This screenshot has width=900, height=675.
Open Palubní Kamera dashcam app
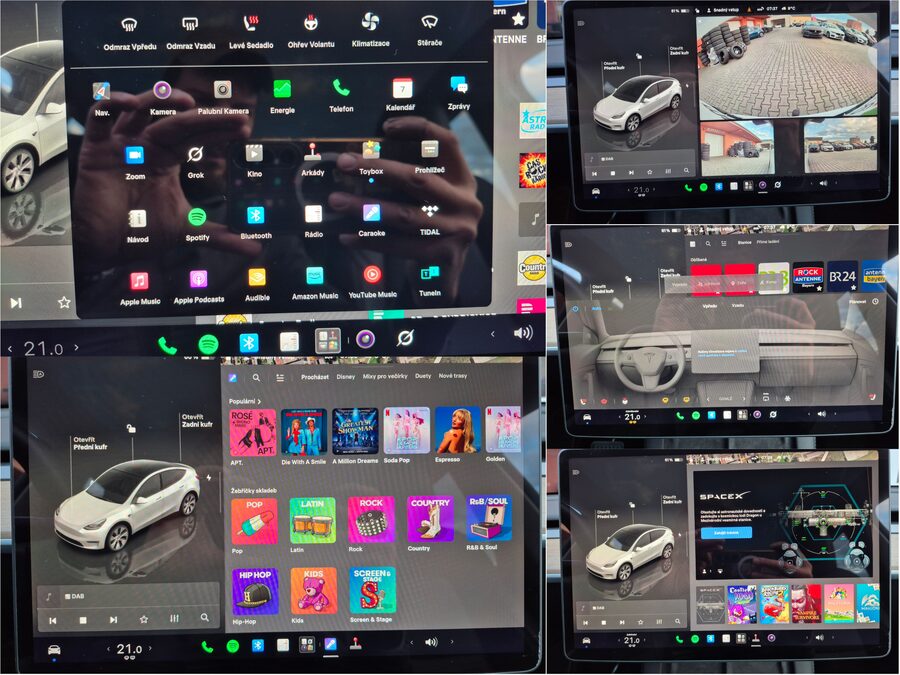click(x=223, y=90)
